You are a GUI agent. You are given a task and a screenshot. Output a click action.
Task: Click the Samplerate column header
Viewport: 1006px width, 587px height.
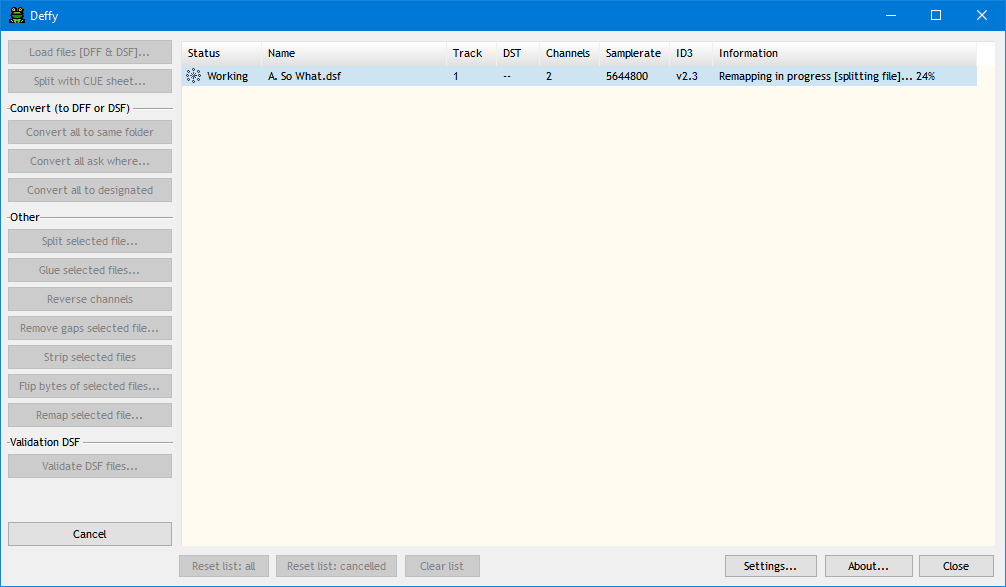(633, 53)
